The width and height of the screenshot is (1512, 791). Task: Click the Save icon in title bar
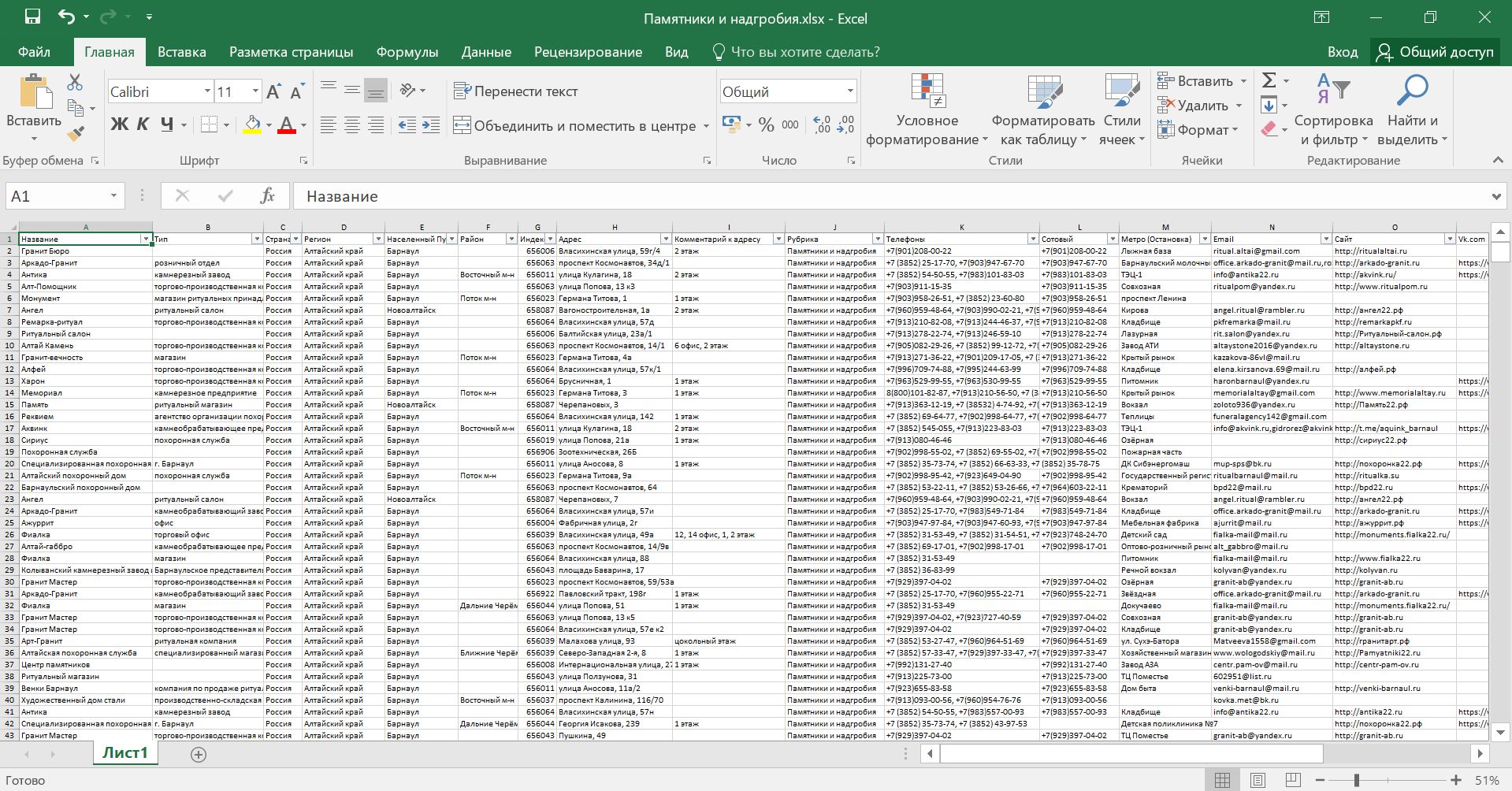[x=32, y=17]
